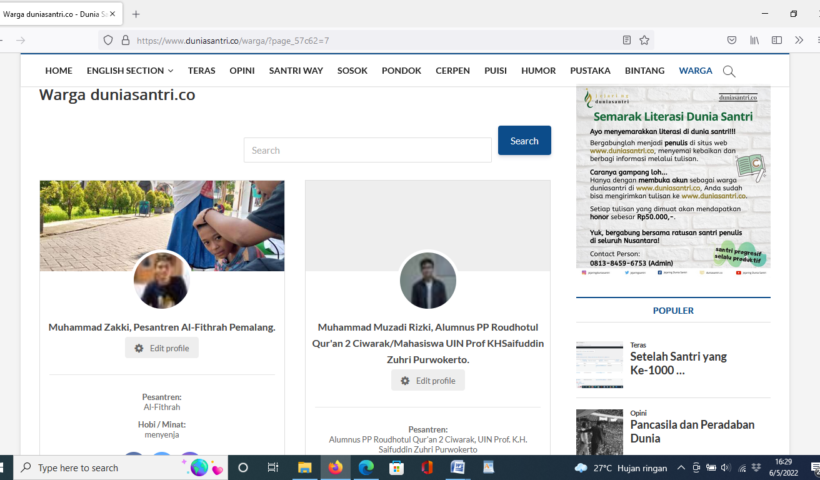Go to the Opini menu item

pyautogui.click(x=242, y=71)
